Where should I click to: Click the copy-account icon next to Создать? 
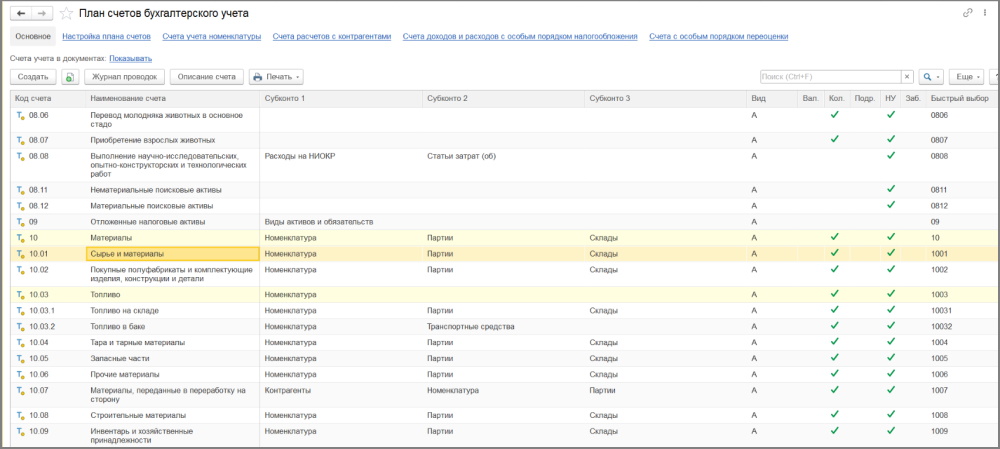pos(69,77)
